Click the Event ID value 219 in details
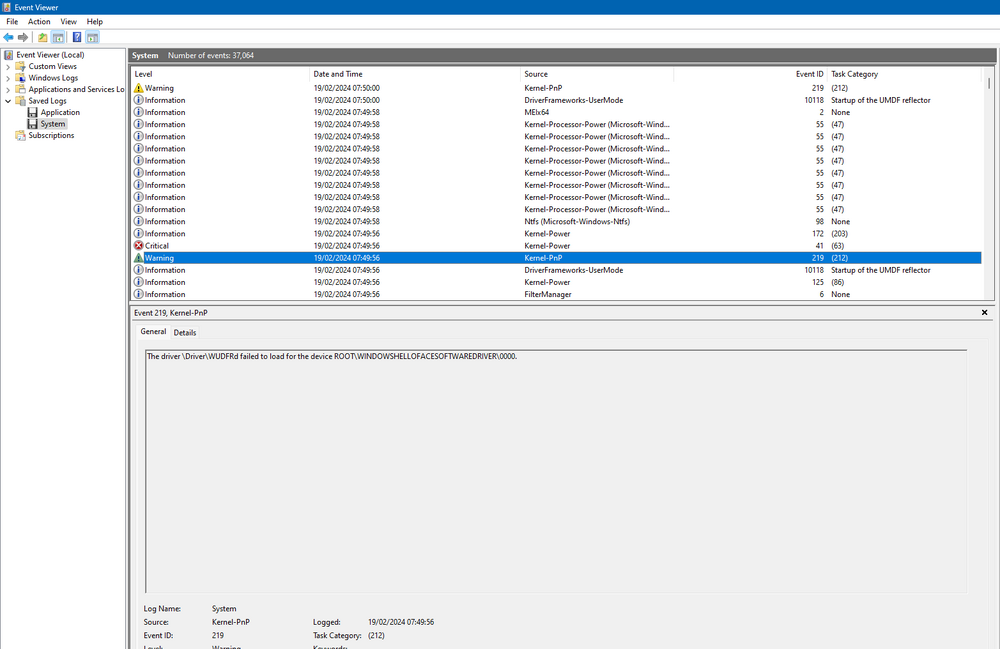This screenshot has width=1000, height=649. pos(217,636)
